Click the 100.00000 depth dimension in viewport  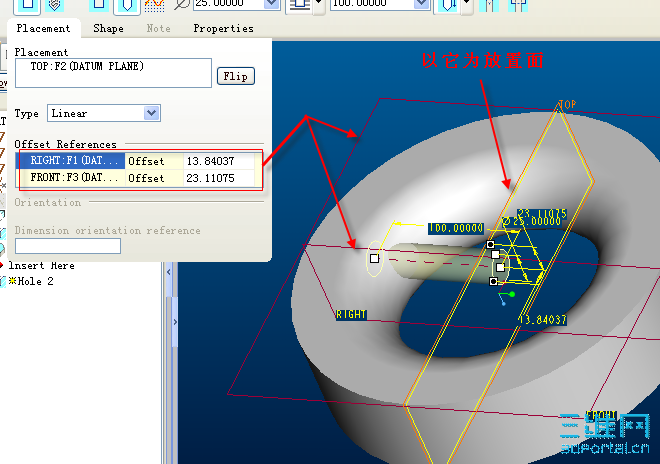pos(456,228)
